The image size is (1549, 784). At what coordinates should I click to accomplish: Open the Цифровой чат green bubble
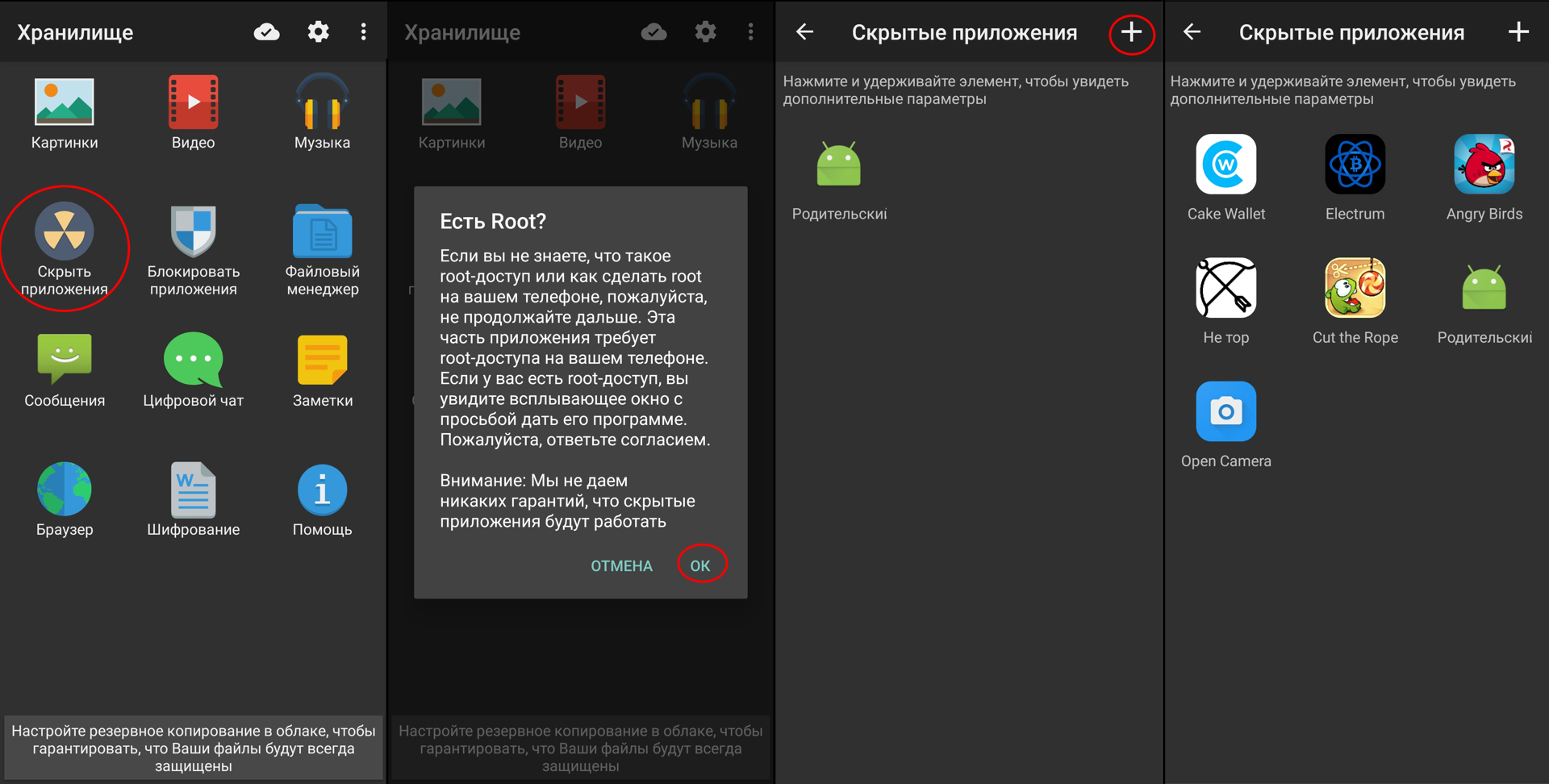[194, 359]
